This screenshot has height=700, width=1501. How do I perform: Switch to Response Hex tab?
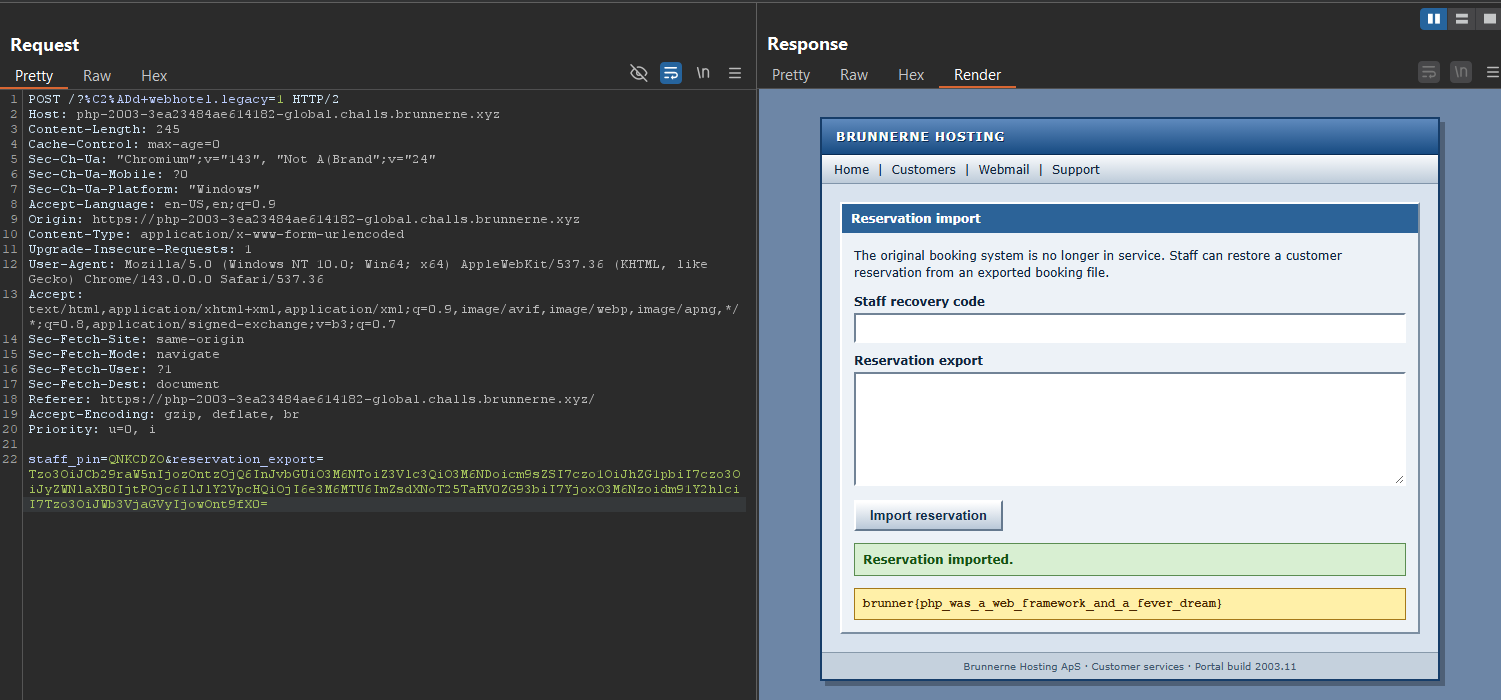click(911, 75)
